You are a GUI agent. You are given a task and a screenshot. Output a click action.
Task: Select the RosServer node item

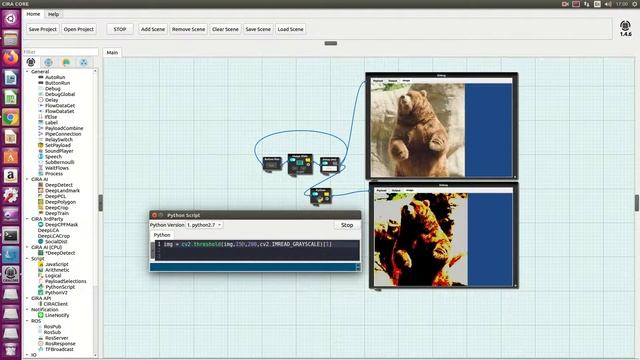click(53, 338)
